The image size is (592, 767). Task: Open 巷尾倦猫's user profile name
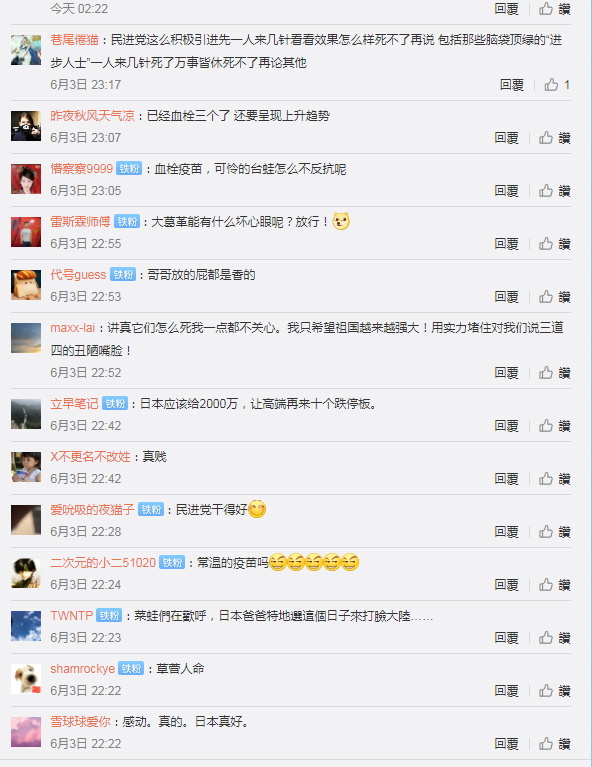(74, 40)
